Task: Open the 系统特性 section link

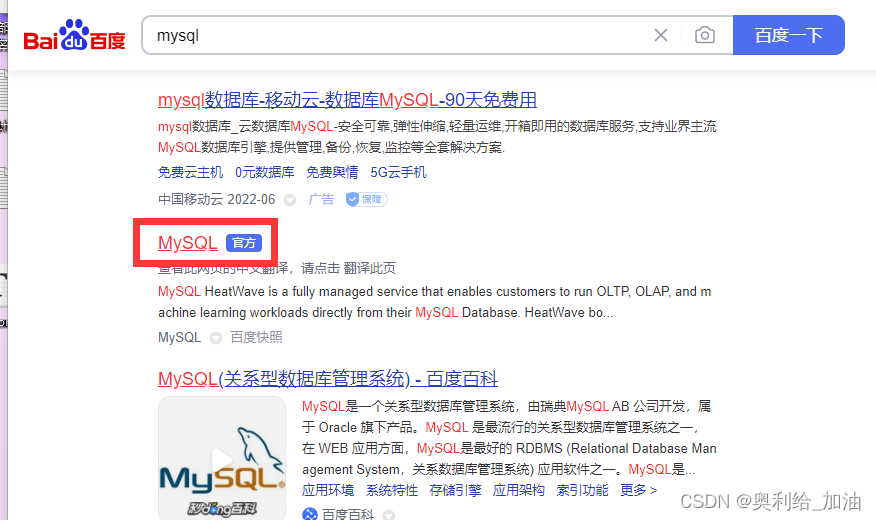Action: tap(392, 490)
